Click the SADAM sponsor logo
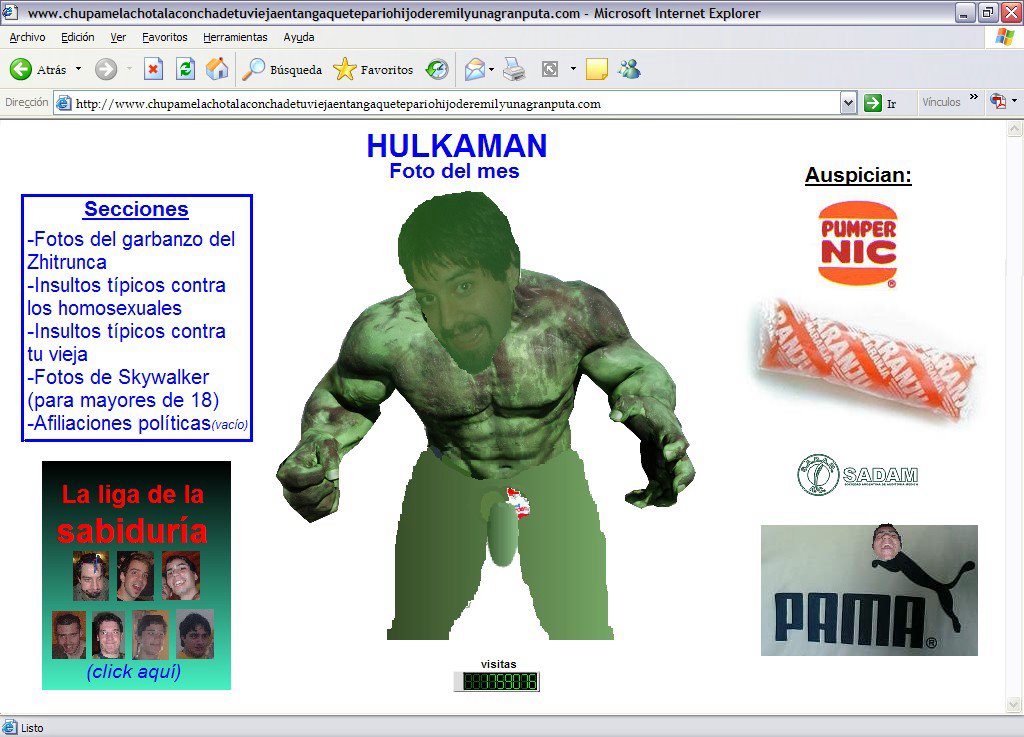1024x737 pixels. click(857, 475)
